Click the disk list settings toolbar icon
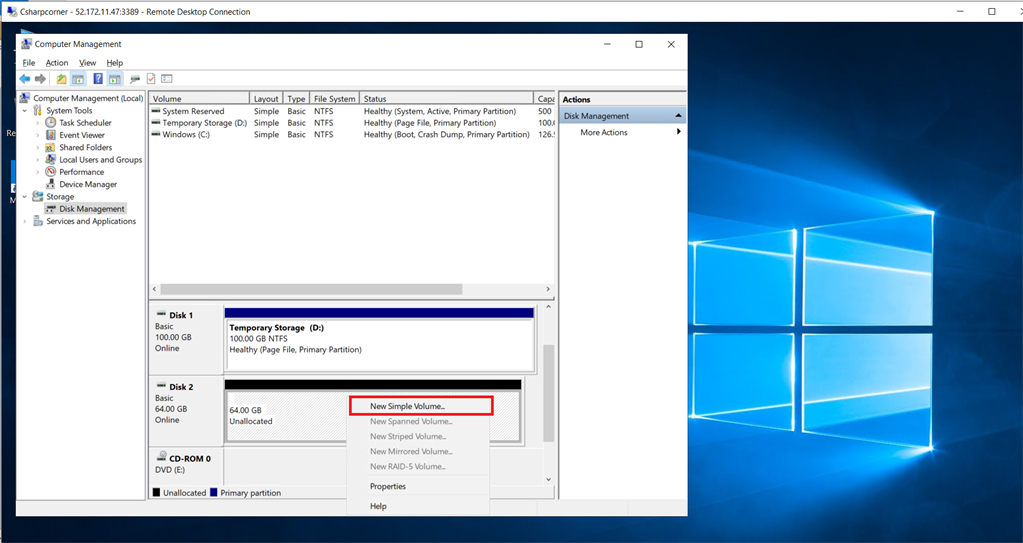Screen dimensions: 1023x543 [167, 79]
